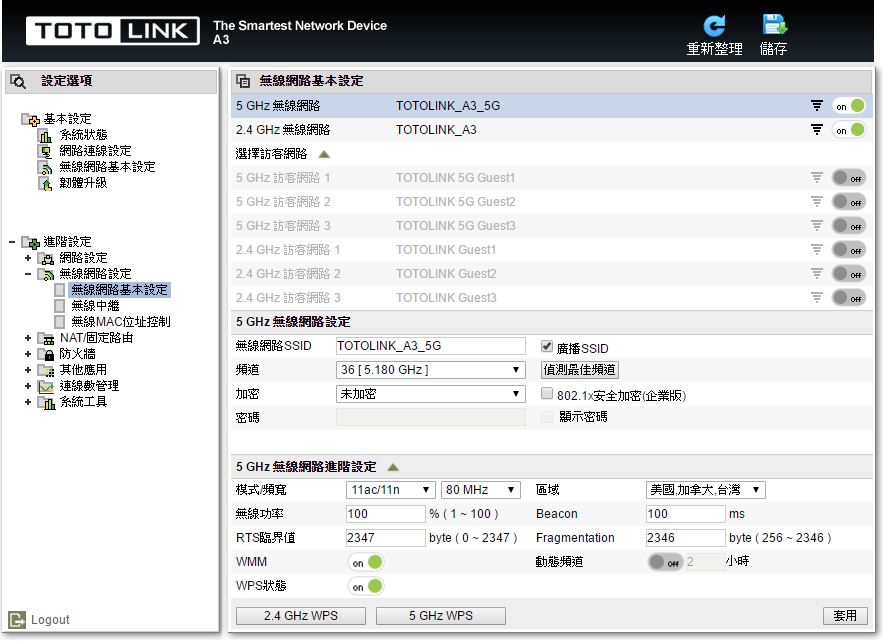Enable the 5 GHz 訪客網路 1 switch
The image size is (885, 641).
[x=849, y=178]
